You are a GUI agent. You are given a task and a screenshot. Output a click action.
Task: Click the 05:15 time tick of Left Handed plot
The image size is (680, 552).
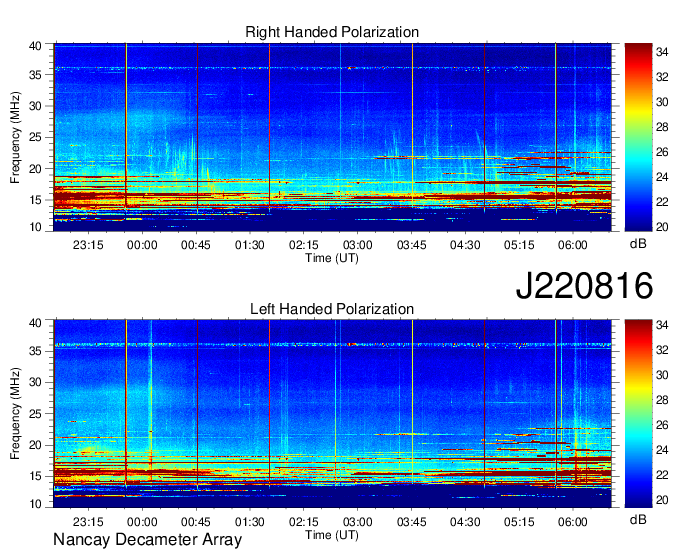click(519, 522)
